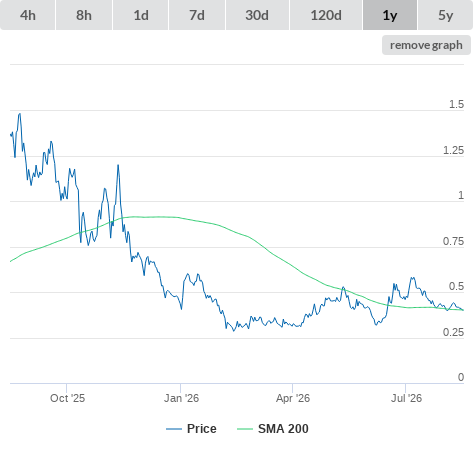Click the Apr '26 axis label
Image resolution: width=474 pixels, height=455 pixels.
tap(293, 398)
